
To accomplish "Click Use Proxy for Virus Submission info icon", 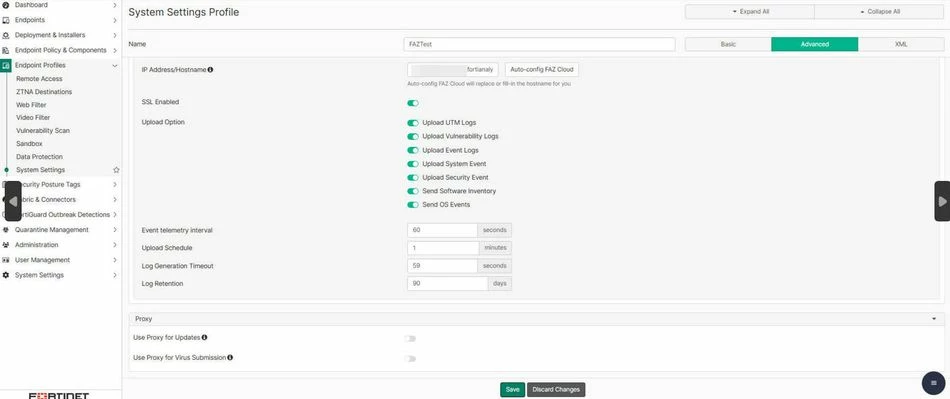I will click(x=230, y=357).
